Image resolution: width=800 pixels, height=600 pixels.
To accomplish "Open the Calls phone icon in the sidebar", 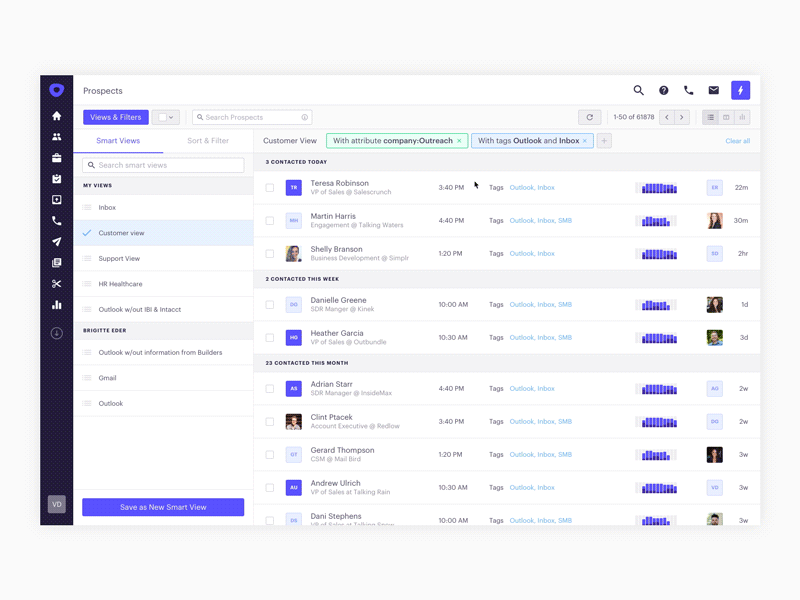I will click(57, 220).
